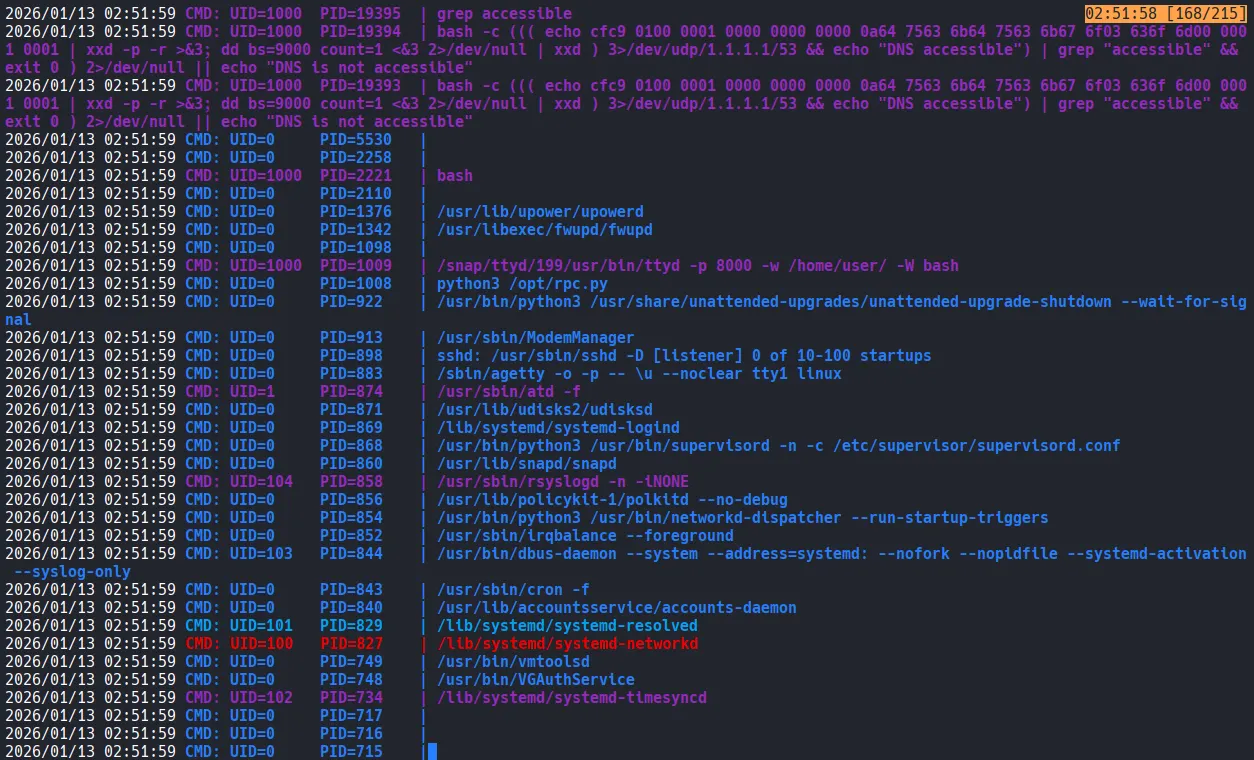The height and width of the screenshot is (760, 1254).
Task: Click the dbus-daemon command text
Action: [840, 553]
